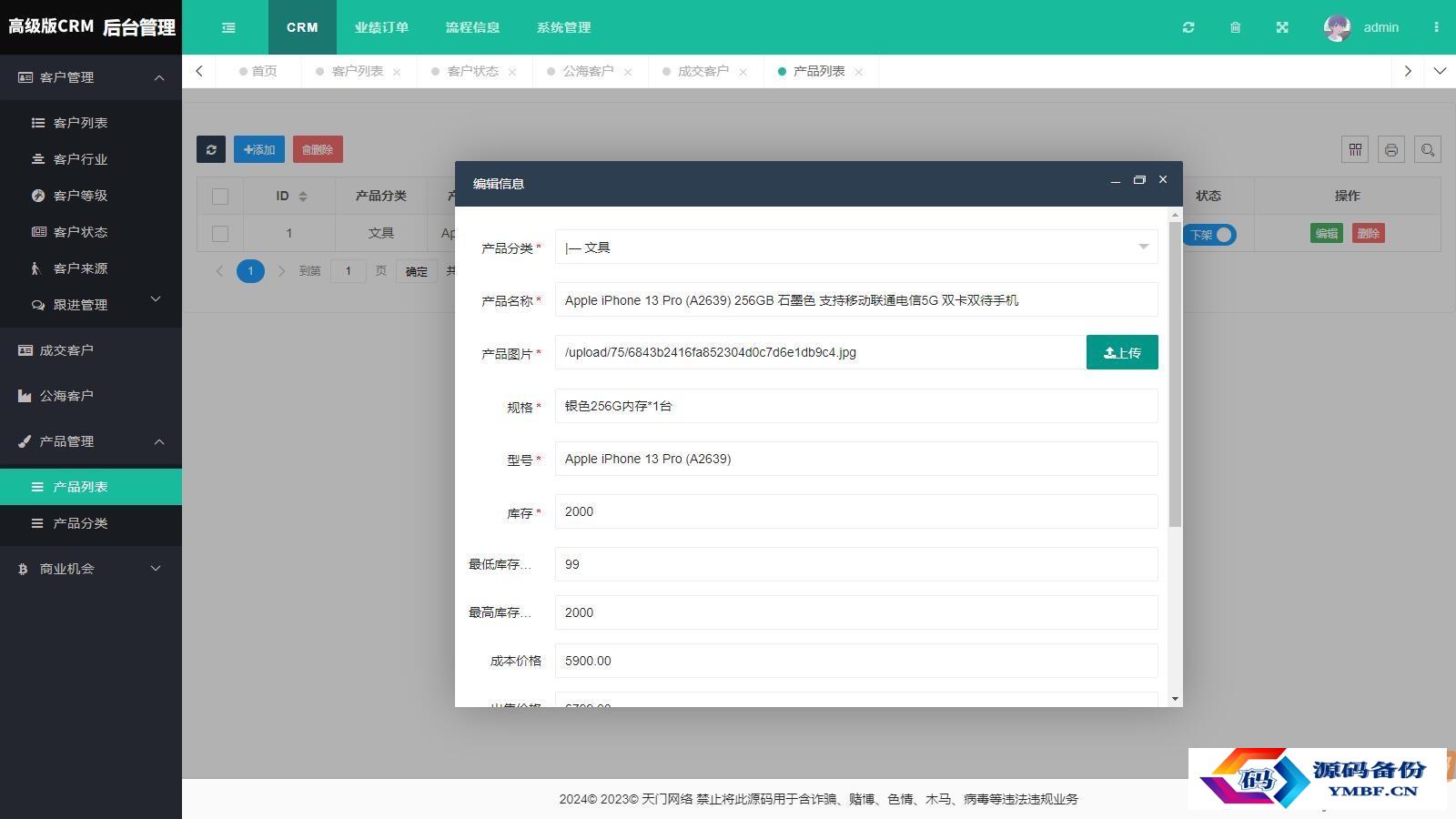Select 产品列表 in sidebar
1456x819 pixels.
coord(91,487)
